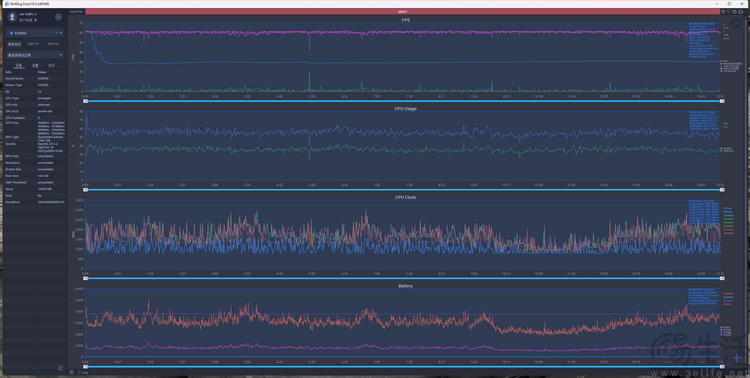The image size is (750, 378).
Task: Toggle the blue TotalCPU legend in CPU Usage
Action: [726, 151]
